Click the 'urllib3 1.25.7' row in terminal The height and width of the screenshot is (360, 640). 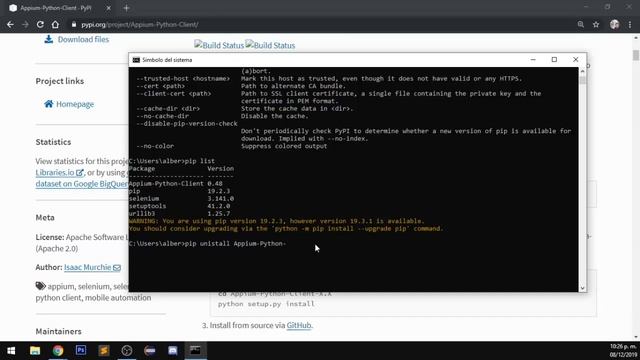coord(180,213)
